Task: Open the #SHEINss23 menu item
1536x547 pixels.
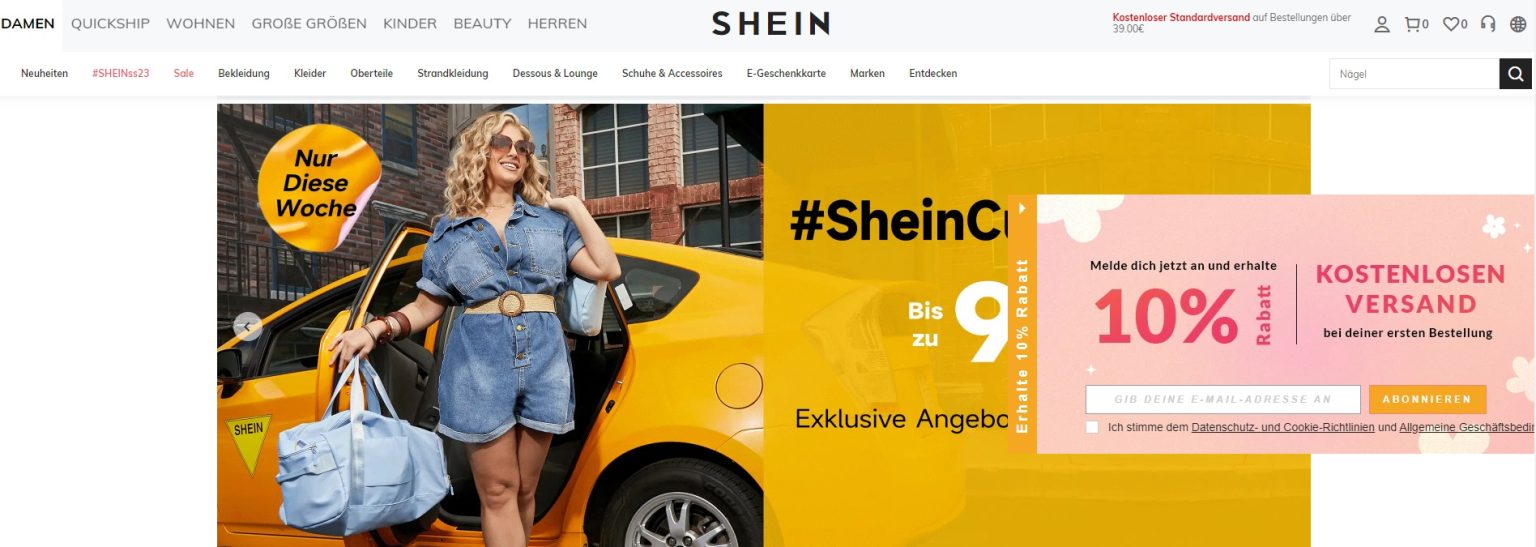Action: (x=121, y=73)
